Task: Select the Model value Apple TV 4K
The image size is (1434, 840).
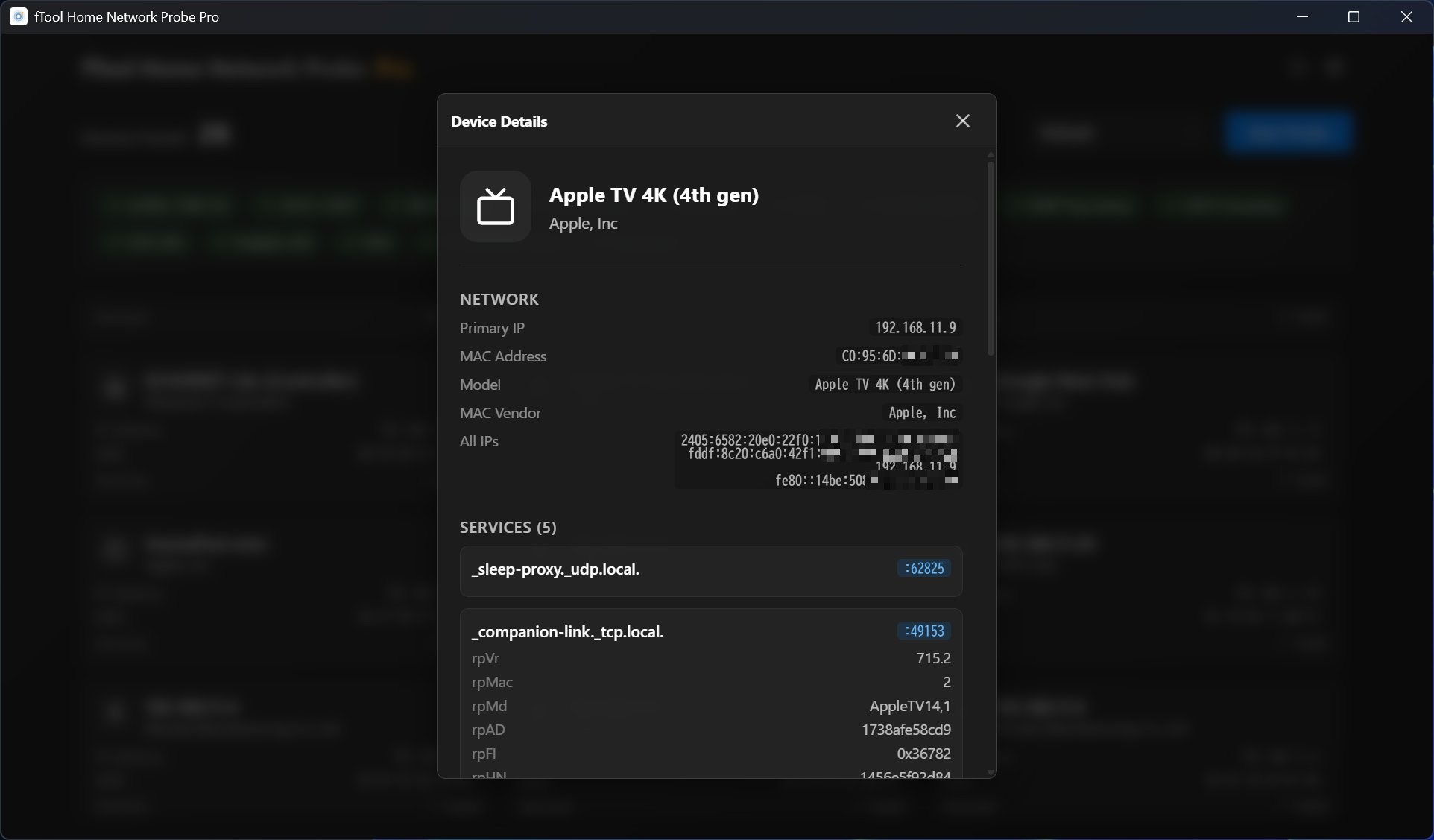Action: click(884, 384)
